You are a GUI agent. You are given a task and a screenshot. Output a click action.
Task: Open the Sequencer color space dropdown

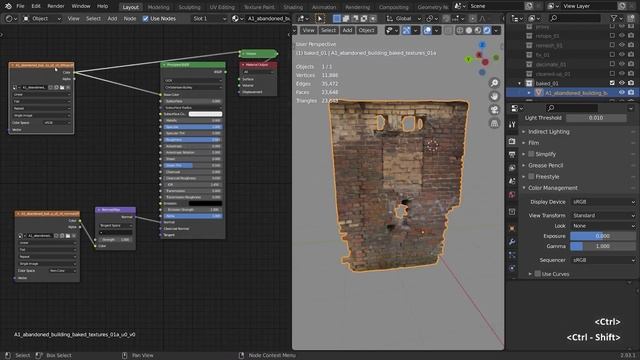coord(603,260)
